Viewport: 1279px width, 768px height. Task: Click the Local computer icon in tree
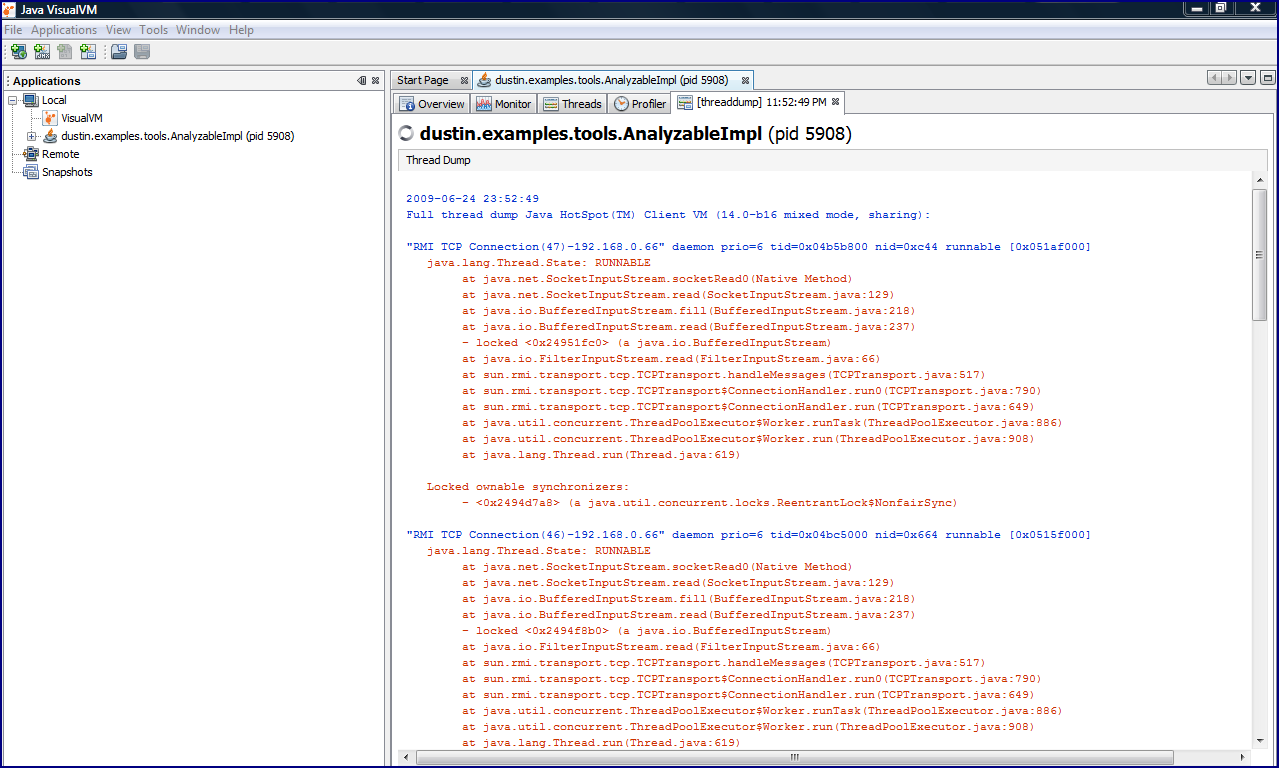(30, 100)
